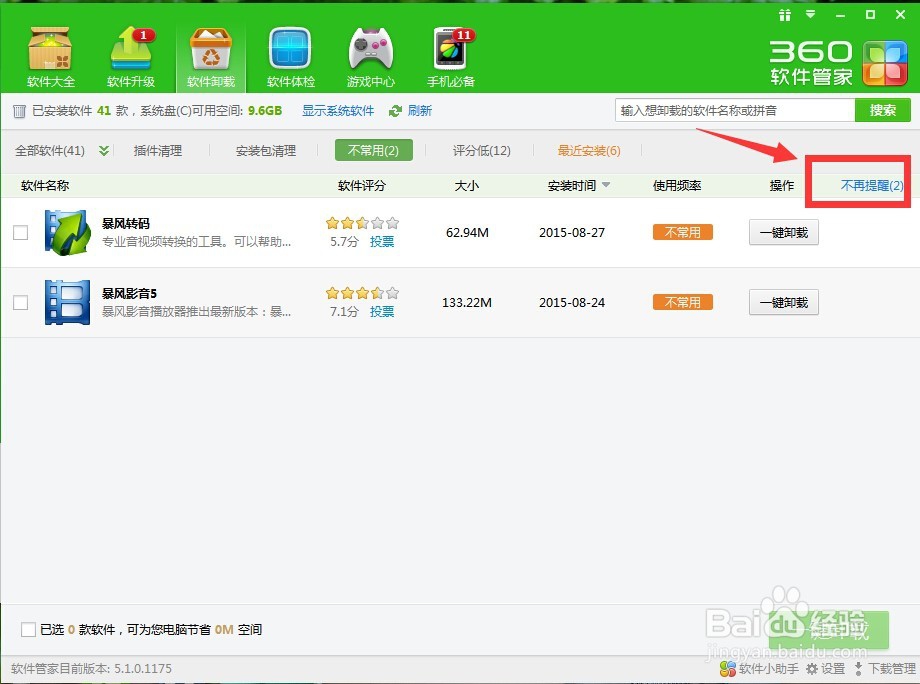Open the 不再提醒(2) link
The width and height of the screenshot is (920, 684).
872,185
